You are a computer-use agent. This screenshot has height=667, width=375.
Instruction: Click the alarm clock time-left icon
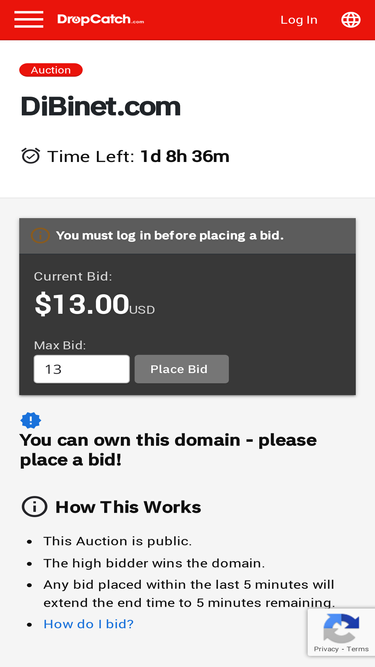[x=31, y=156]
